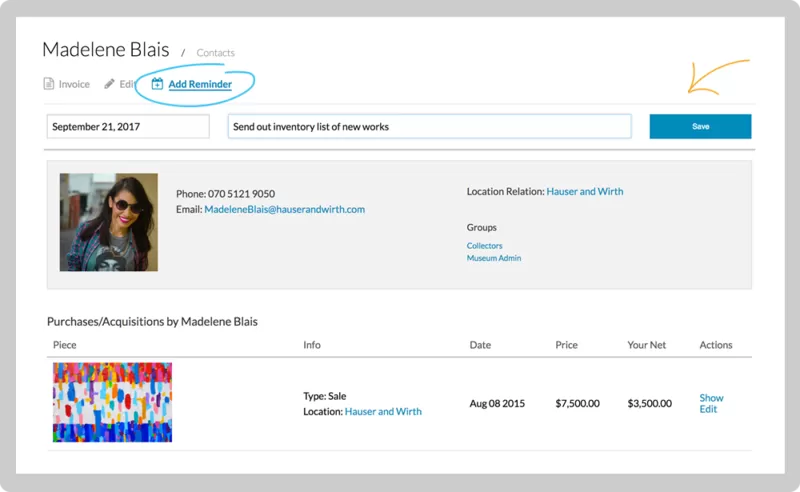Go to Contacts breadcrumb

click(x=215, y=53)
